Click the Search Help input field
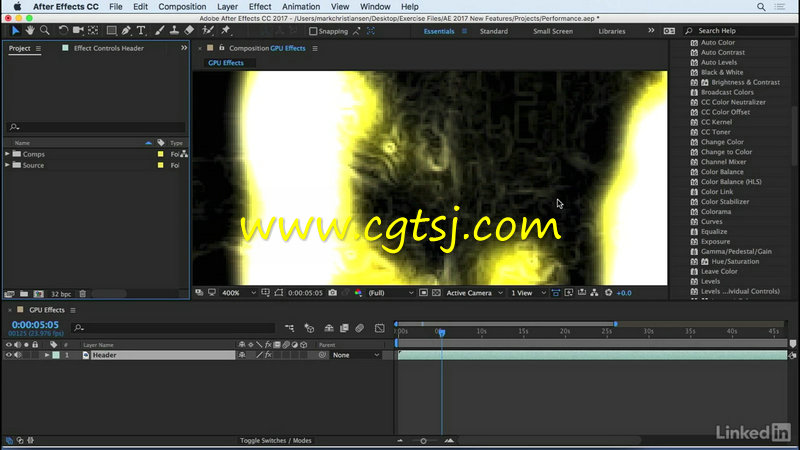Image resolution: width=800 pixels, height=450 pixels. [740, 31]
